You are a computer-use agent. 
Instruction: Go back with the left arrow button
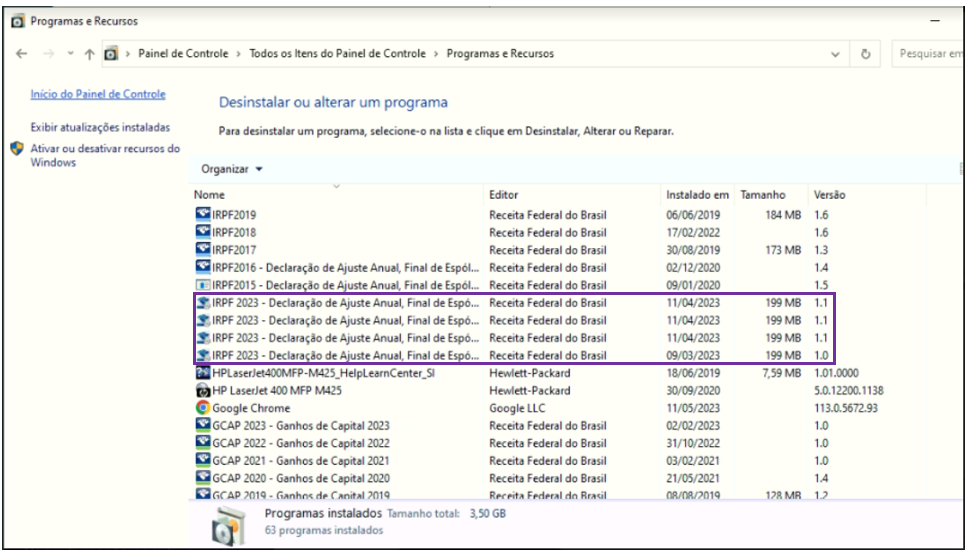tap(22, 54)
